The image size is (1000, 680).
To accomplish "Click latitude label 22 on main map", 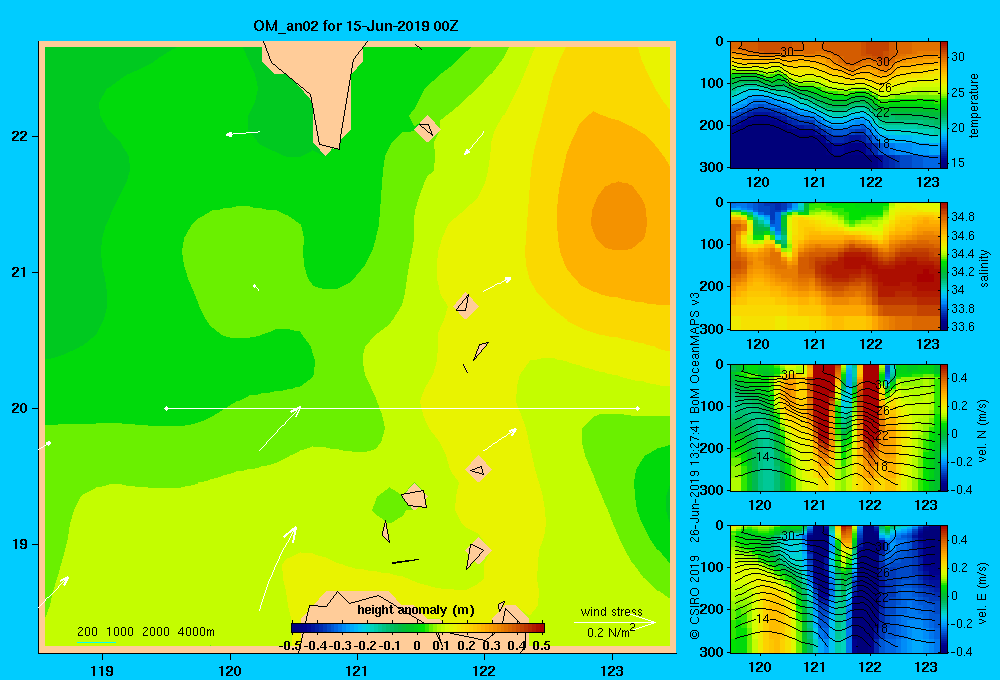I will point(20,137).
